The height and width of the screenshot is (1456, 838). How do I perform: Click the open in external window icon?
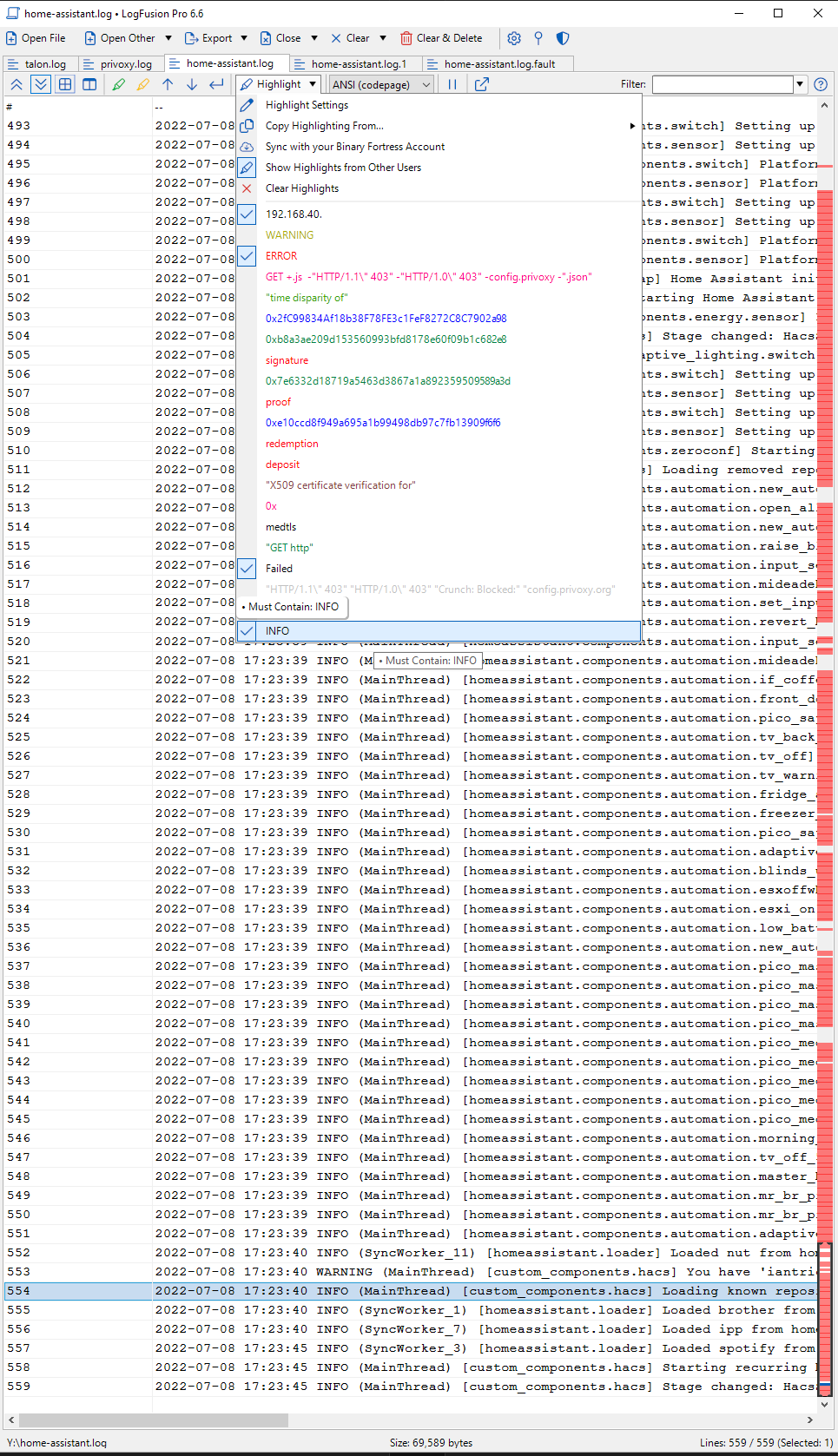pyautogui.click(x=482, y=84)
